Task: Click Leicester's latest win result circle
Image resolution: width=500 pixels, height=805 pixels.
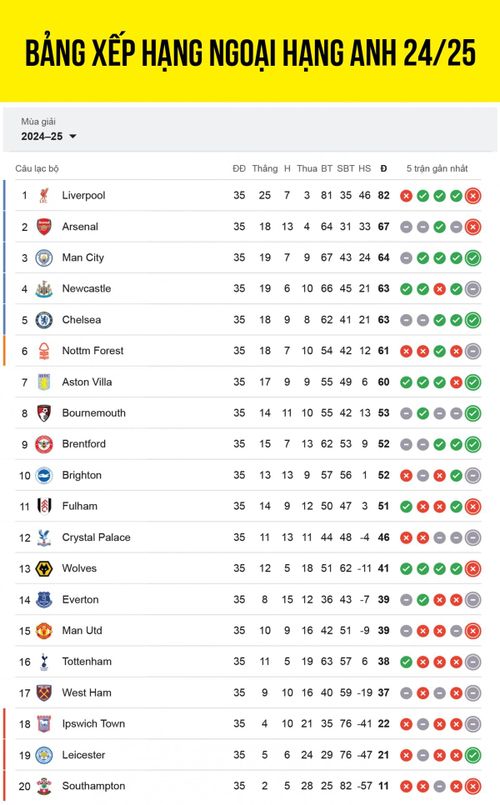Action: coord(473,755)
